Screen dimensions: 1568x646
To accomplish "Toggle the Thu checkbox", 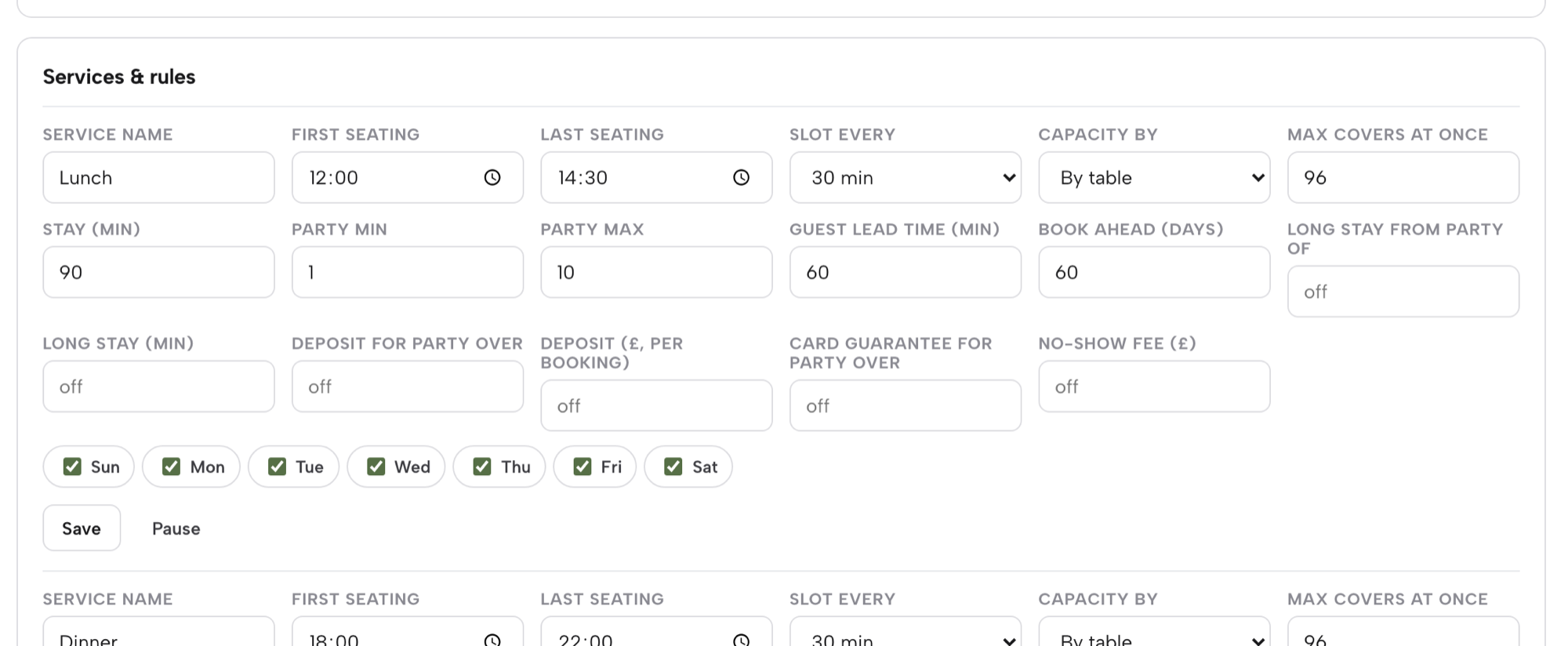I will 482,466.
